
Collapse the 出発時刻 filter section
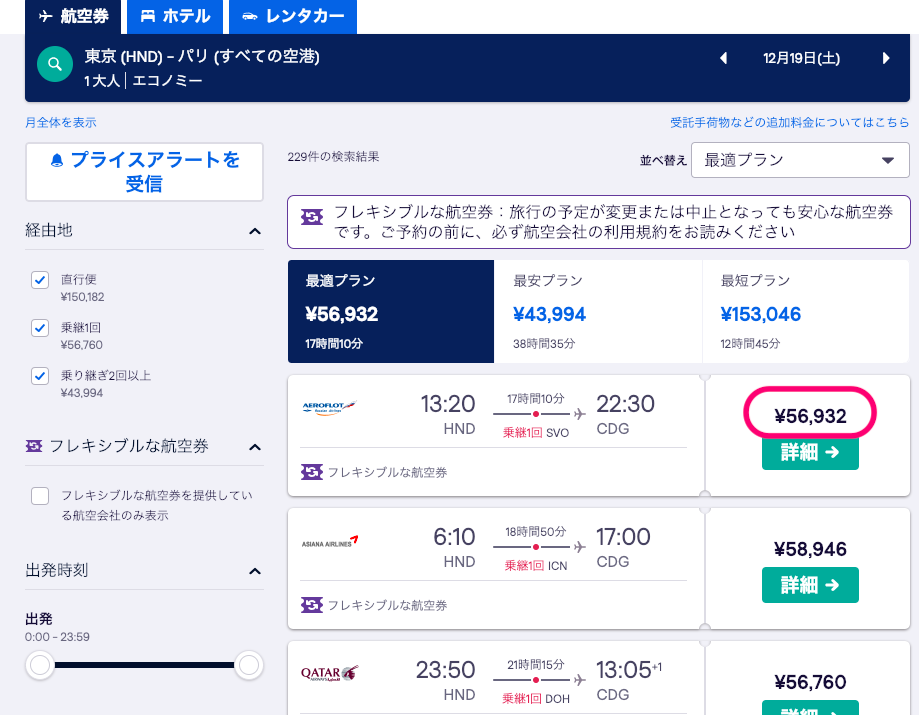(254, 571)
